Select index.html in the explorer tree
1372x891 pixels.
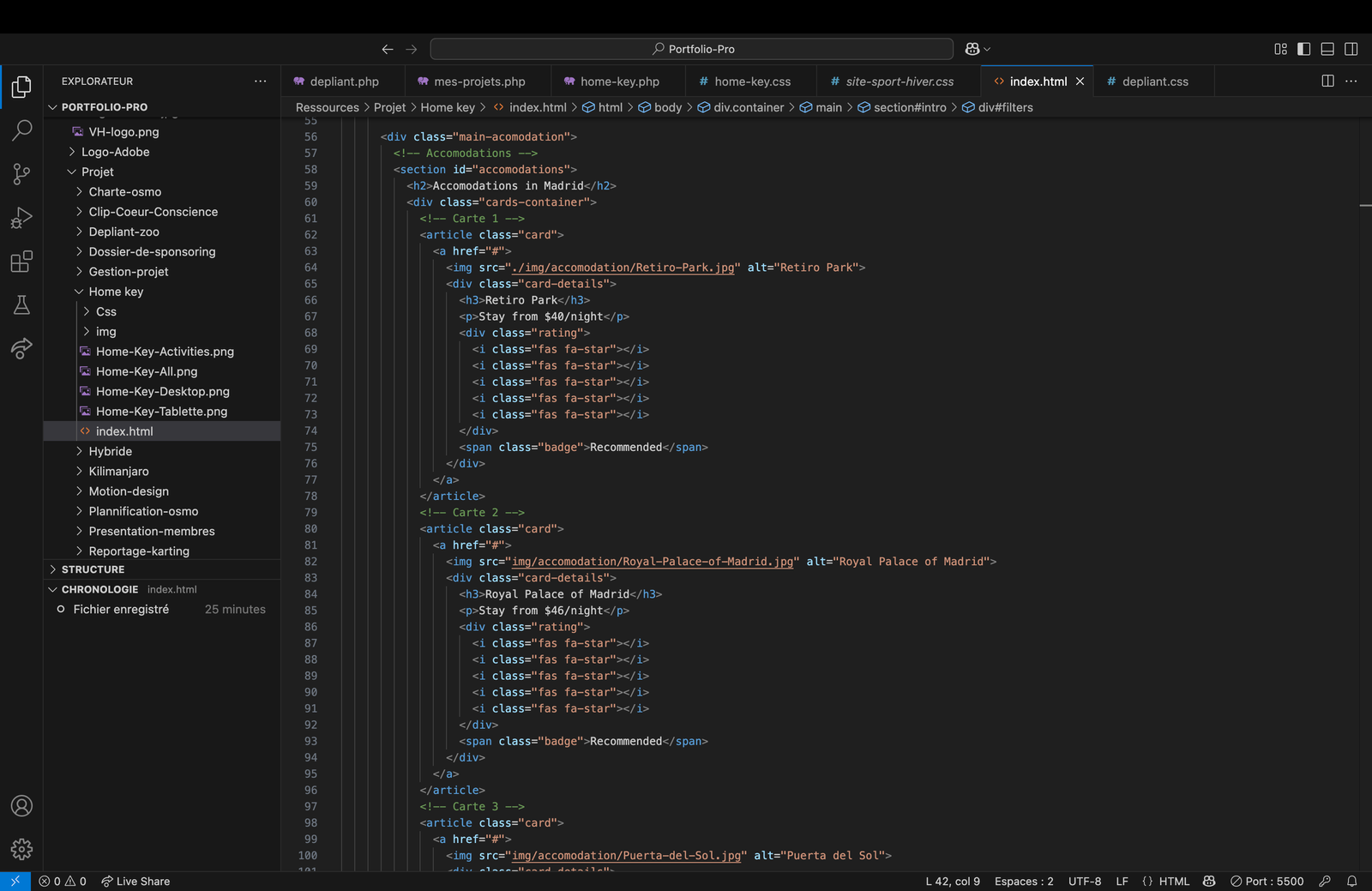pos(162,431)
